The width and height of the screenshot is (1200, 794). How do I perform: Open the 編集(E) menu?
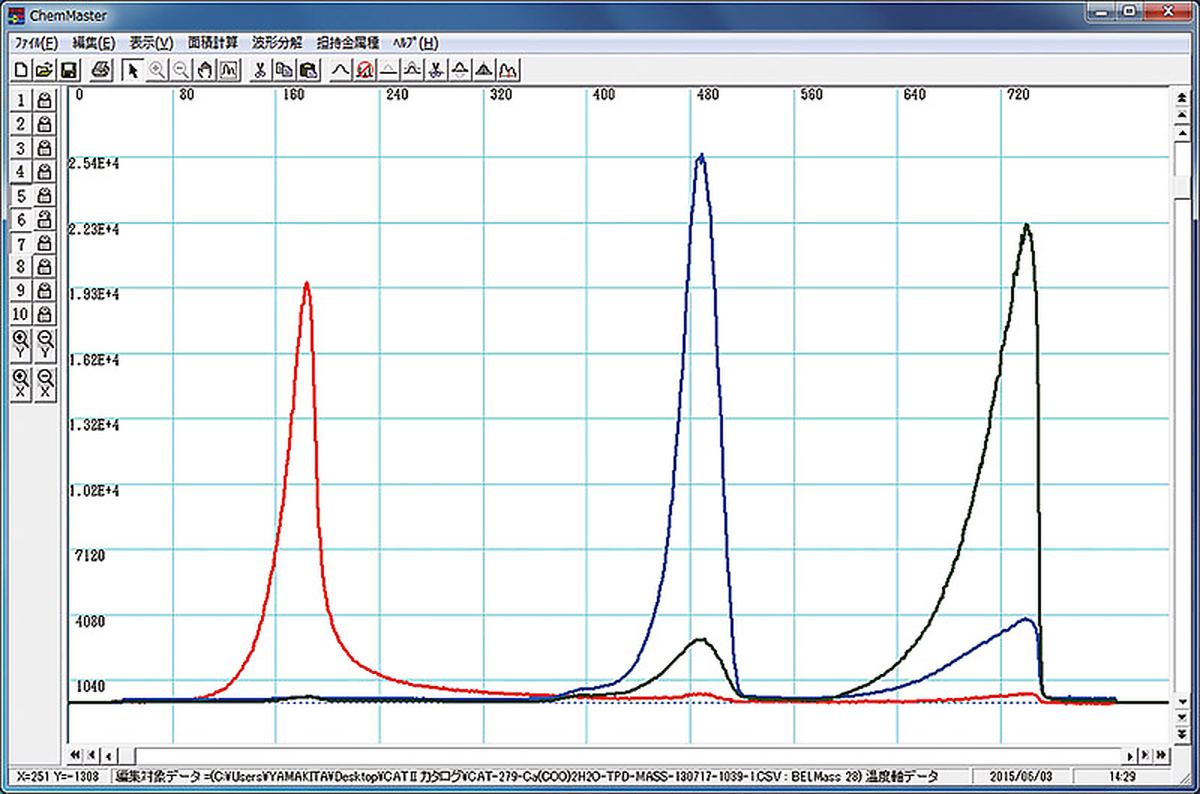93,43
